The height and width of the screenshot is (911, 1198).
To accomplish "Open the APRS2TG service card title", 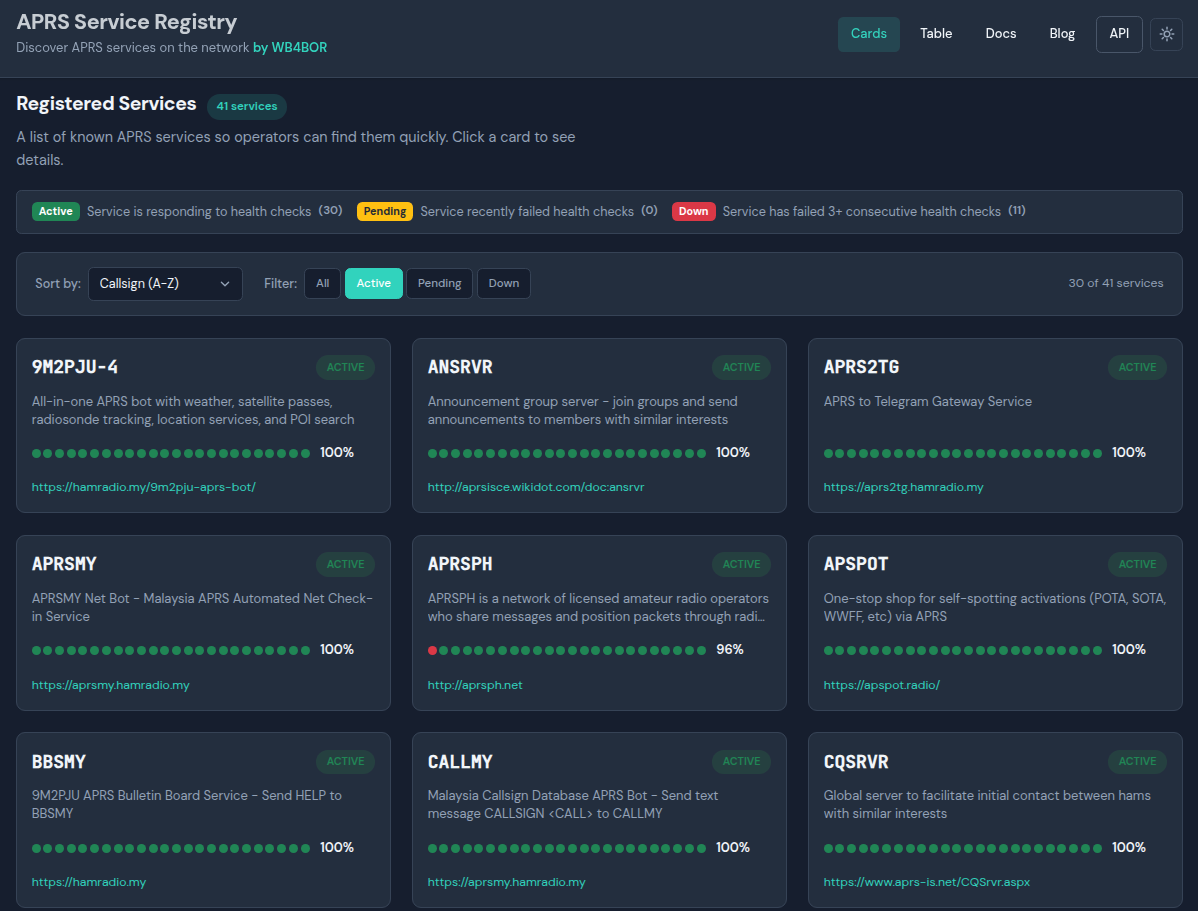I will click(861, 367).
